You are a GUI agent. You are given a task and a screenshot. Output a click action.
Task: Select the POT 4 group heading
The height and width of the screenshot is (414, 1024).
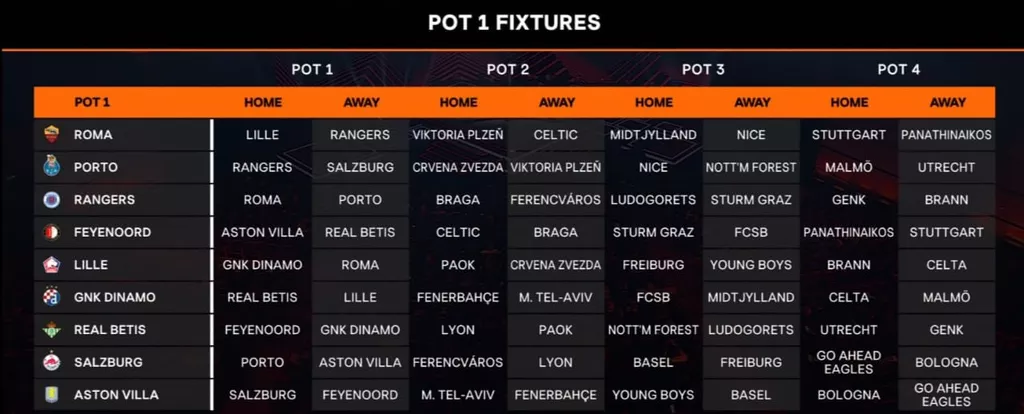[899, 69]
